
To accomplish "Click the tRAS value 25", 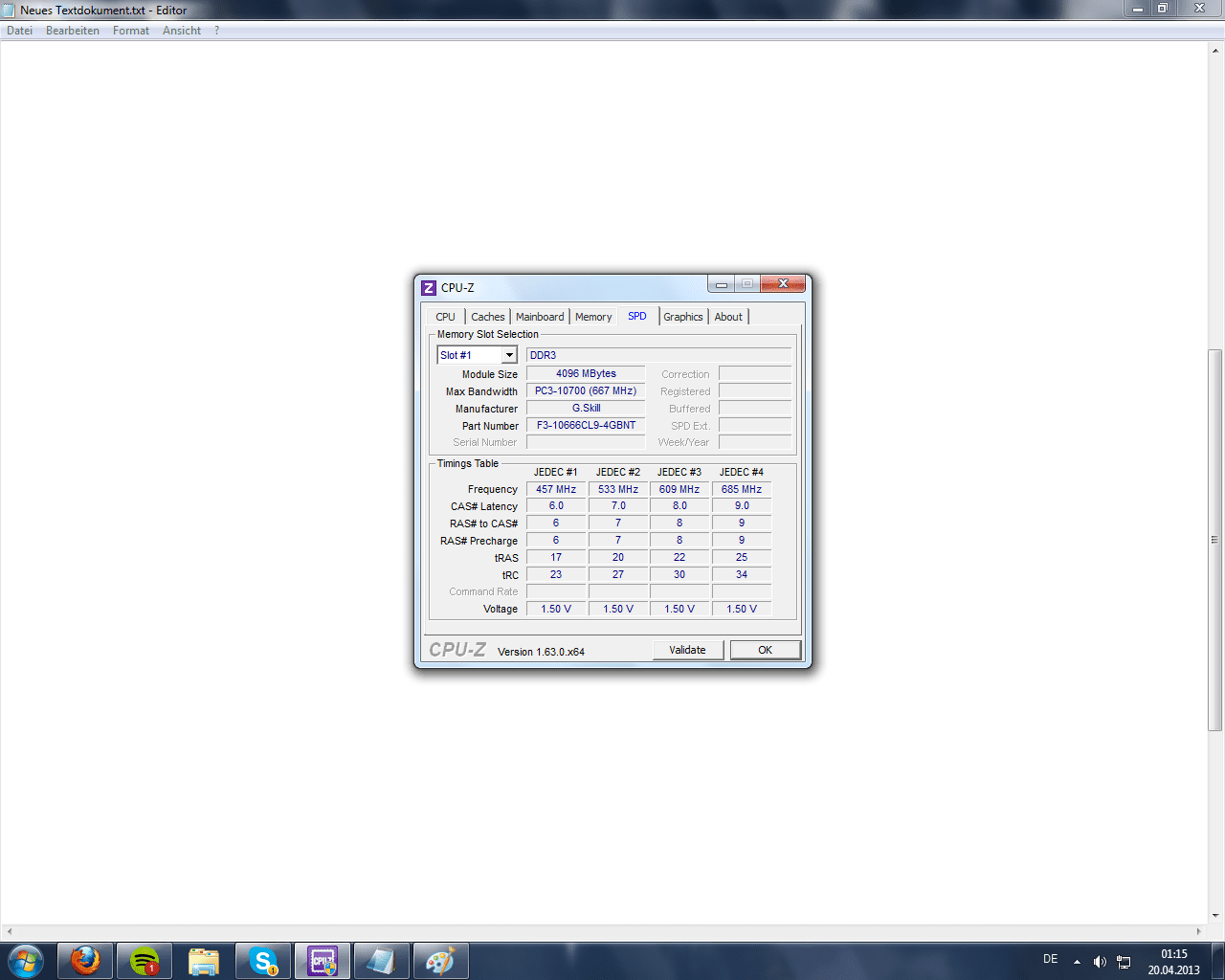I will (x=742, y=557).
